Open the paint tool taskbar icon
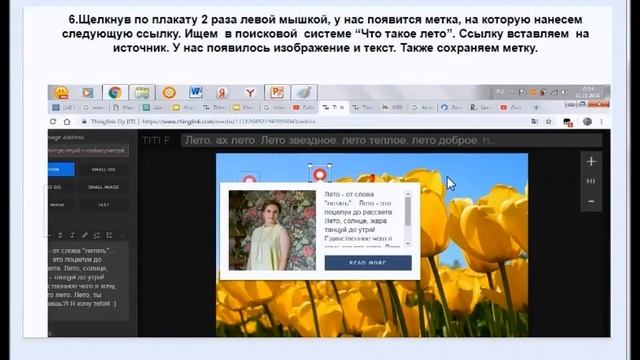Image resolution: width=640 pixels, height=360 pixels. coord(304,93)
